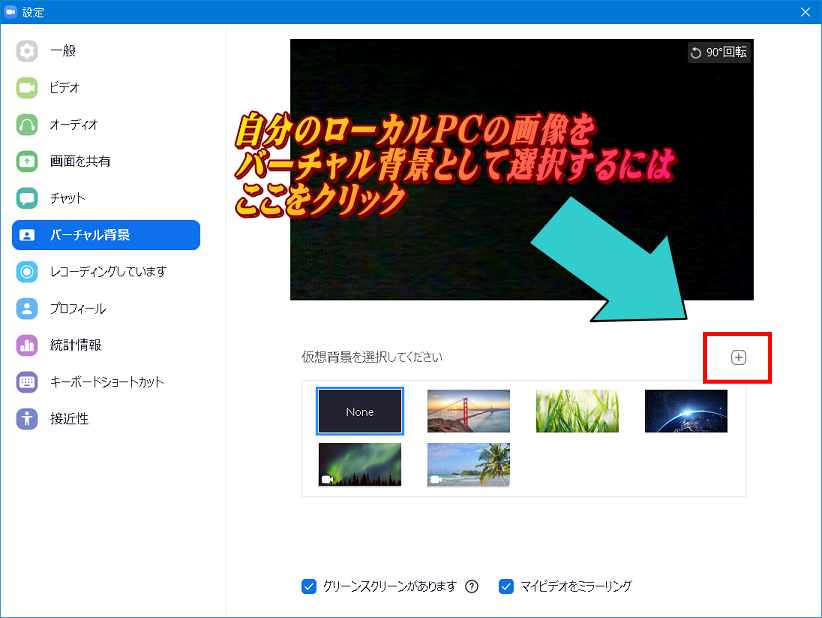Image resolution: width=822 pixels, height=618 pixels.
Task: Open レコーディングしています settings
Action: [106, 272]
